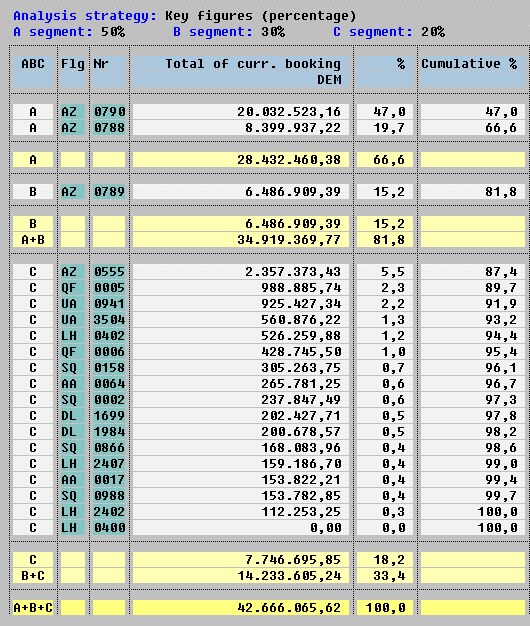Click the A+B+C grand total 42.666.065,62
This screenshot has width=530, height=626.
289,608
